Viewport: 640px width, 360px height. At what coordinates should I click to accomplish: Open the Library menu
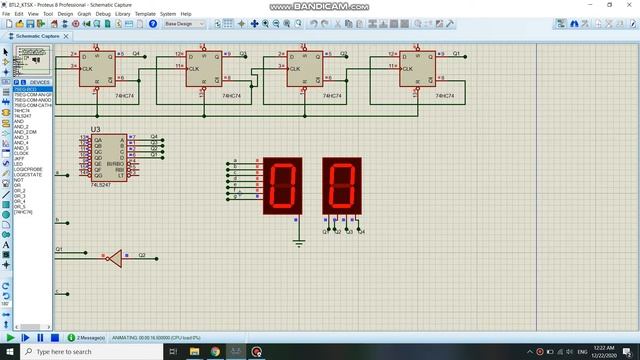point(122,14)
